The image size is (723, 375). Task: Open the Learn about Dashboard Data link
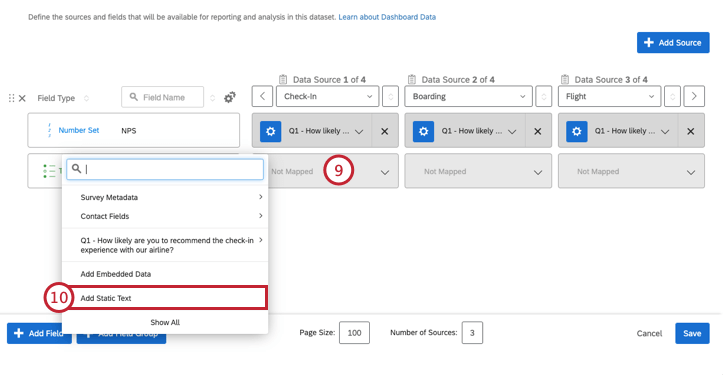[x=387, y=17]
